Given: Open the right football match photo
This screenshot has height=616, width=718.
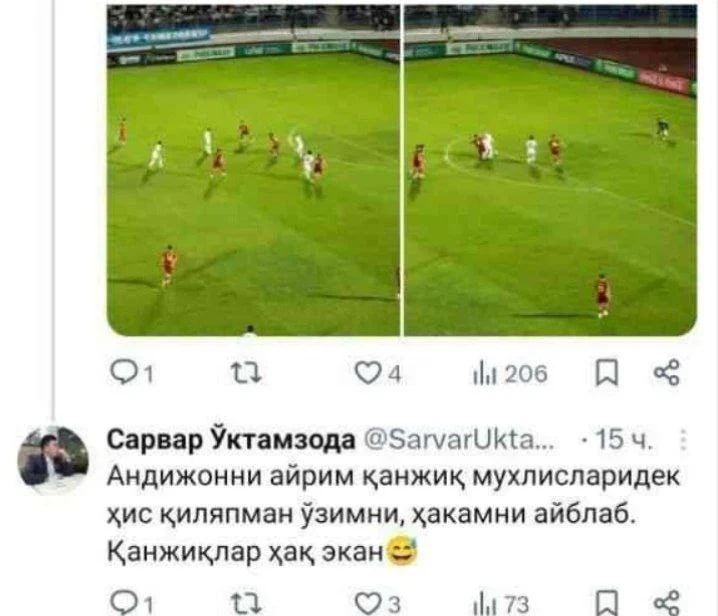Looking at the screenshot, I should coord(550,170).
